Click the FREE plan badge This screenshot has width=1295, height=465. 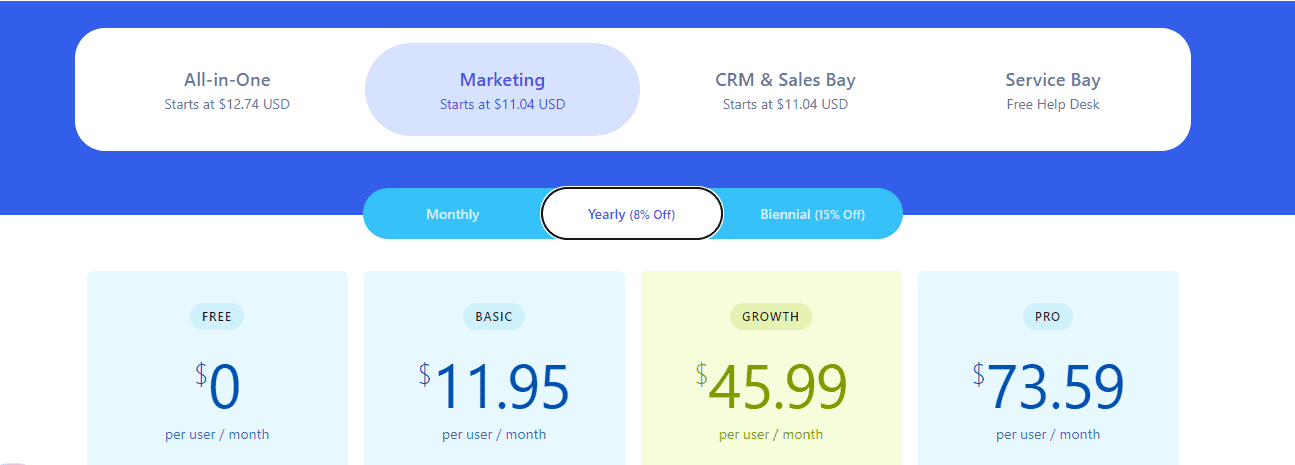tap(217, 317)
